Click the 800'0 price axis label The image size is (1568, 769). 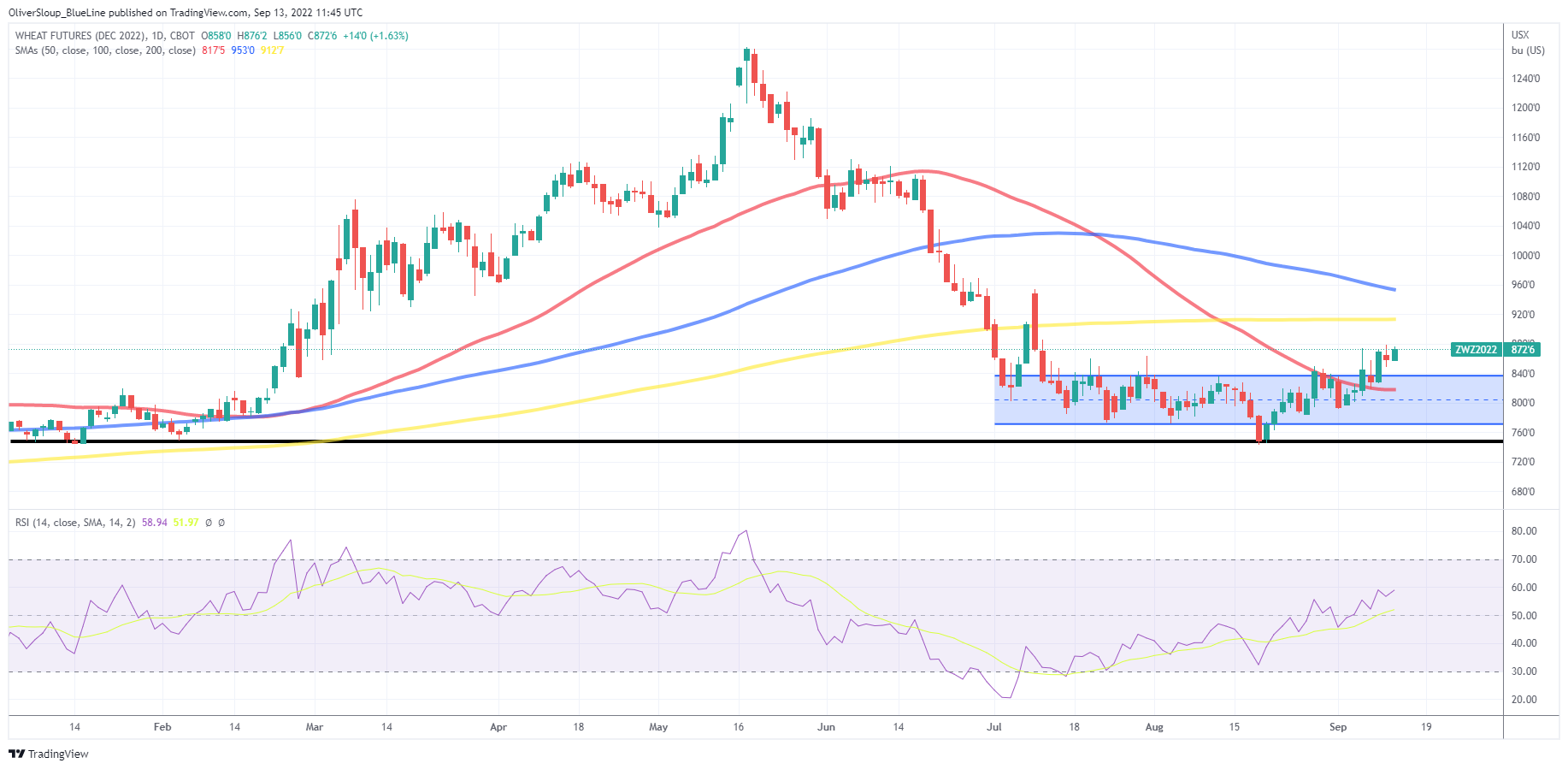click(1523, 403)
